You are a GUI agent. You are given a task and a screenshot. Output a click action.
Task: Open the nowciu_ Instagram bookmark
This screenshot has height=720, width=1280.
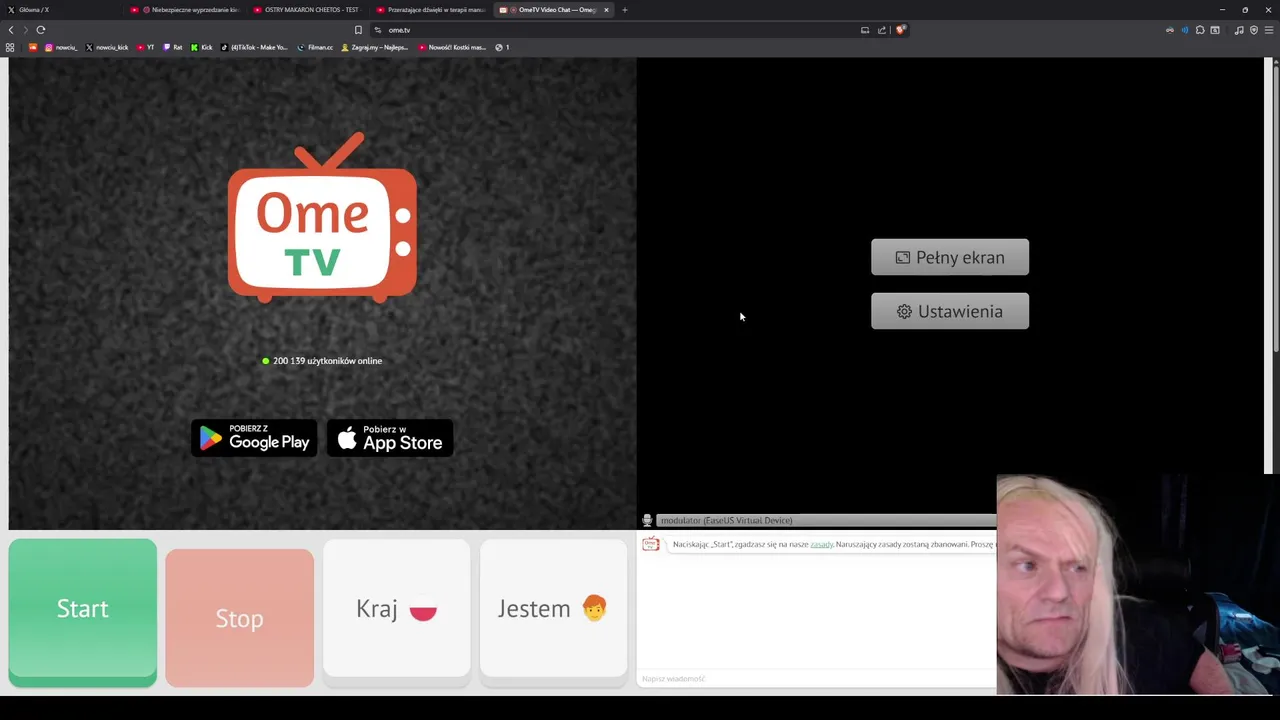coord(61,47)
